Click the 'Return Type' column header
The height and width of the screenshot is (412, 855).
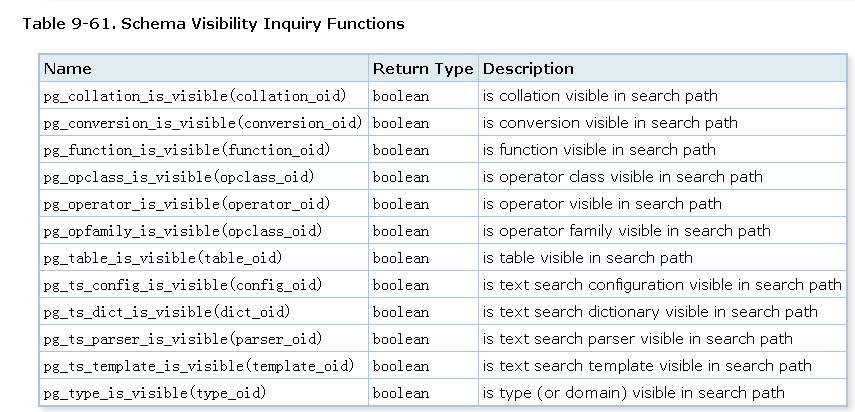coord(422,69)
